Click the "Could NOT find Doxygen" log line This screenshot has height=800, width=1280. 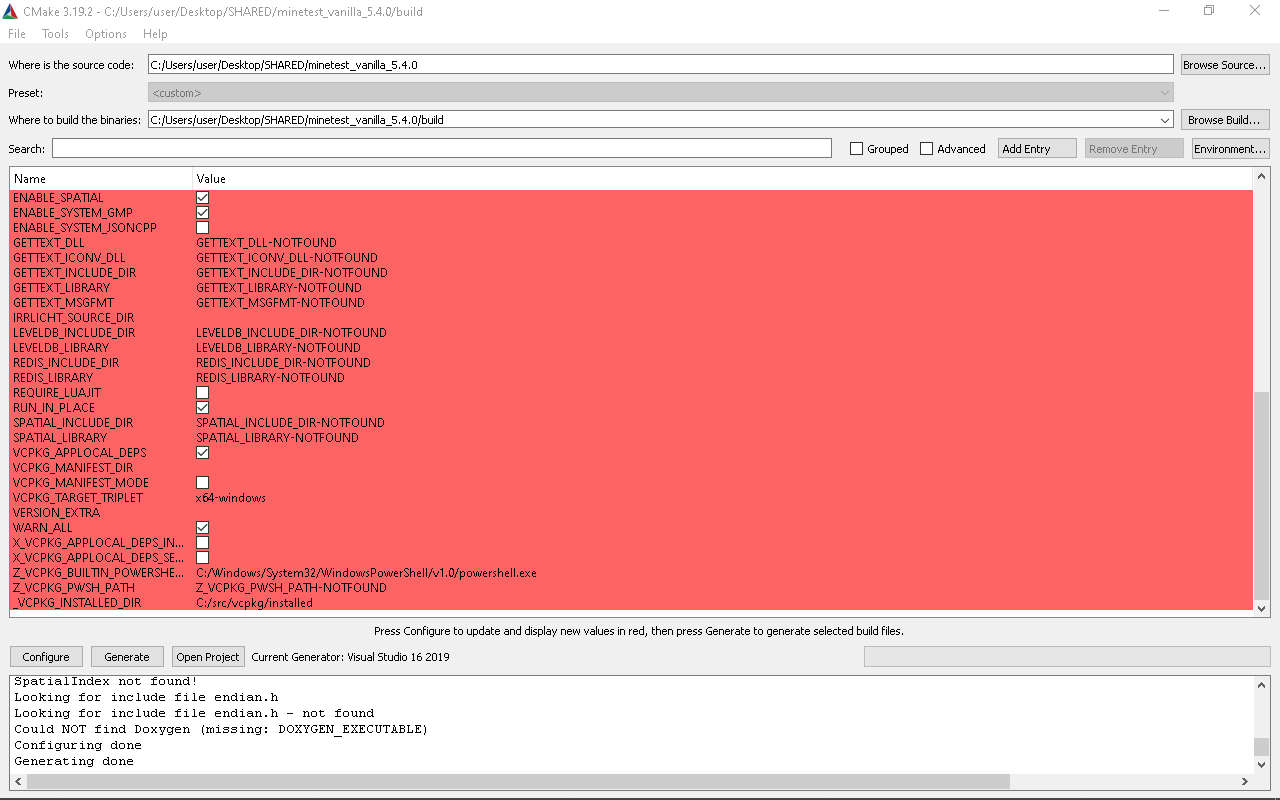[221, 729]
